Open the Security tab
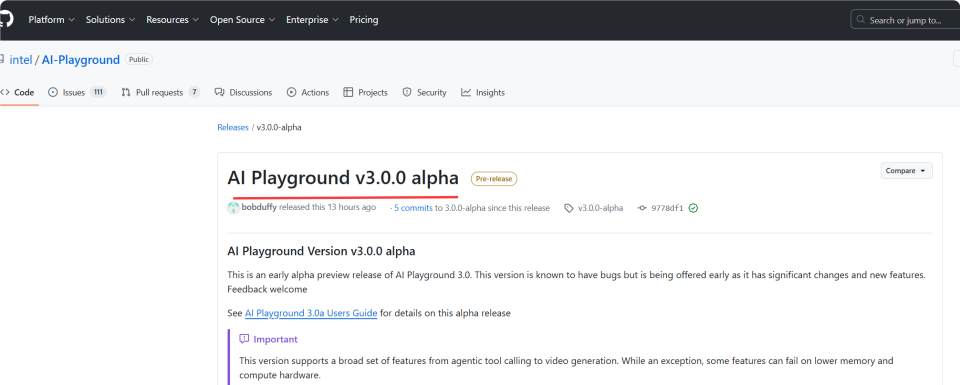This screenshot has width=960, height=385. pos(424,92)
